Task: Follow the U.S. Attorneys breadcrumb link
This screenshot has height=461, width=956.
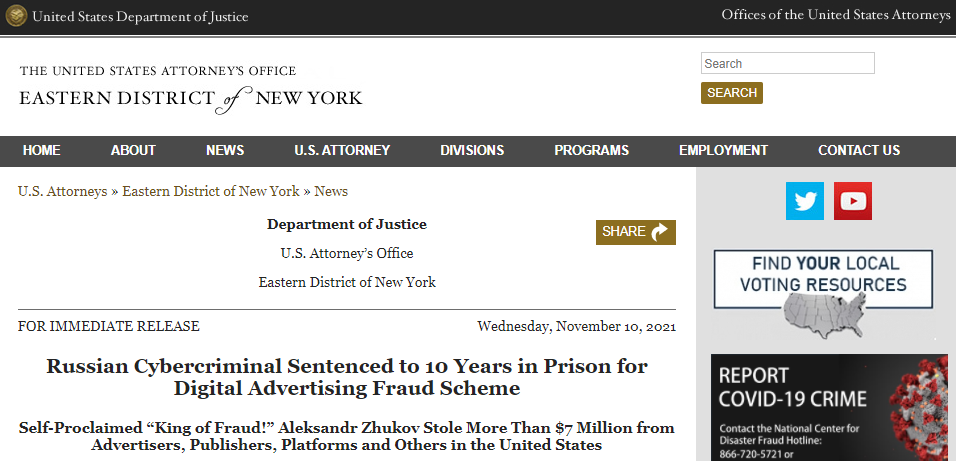Action: 62,191
